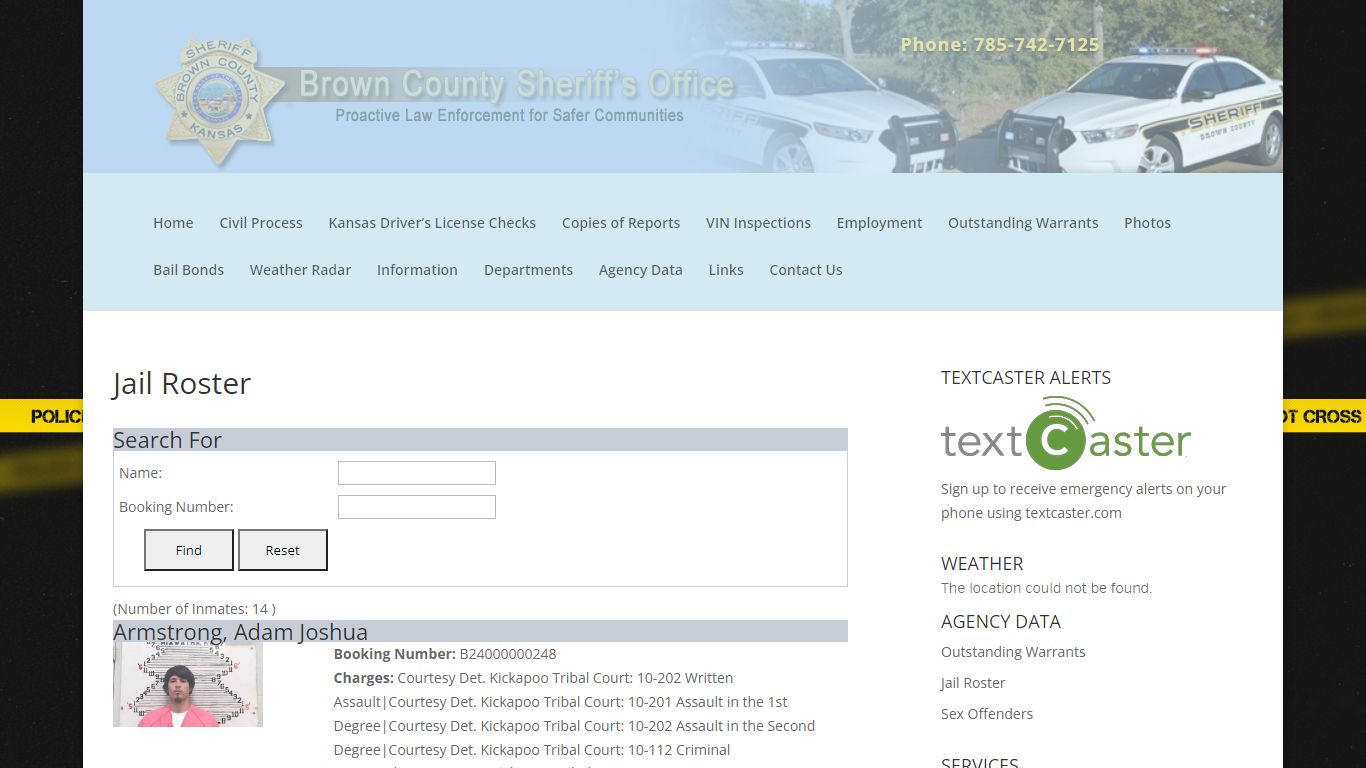Click 'The location could not be found.' text
The width and height of the screenshot is (1366, 768).
pos(1046,588)
